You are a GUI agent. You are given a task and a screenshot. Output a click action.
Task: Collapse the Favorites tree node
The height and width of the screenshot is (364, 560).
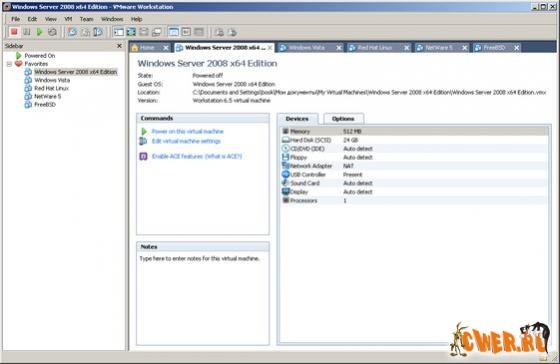(x=9, y=64)
